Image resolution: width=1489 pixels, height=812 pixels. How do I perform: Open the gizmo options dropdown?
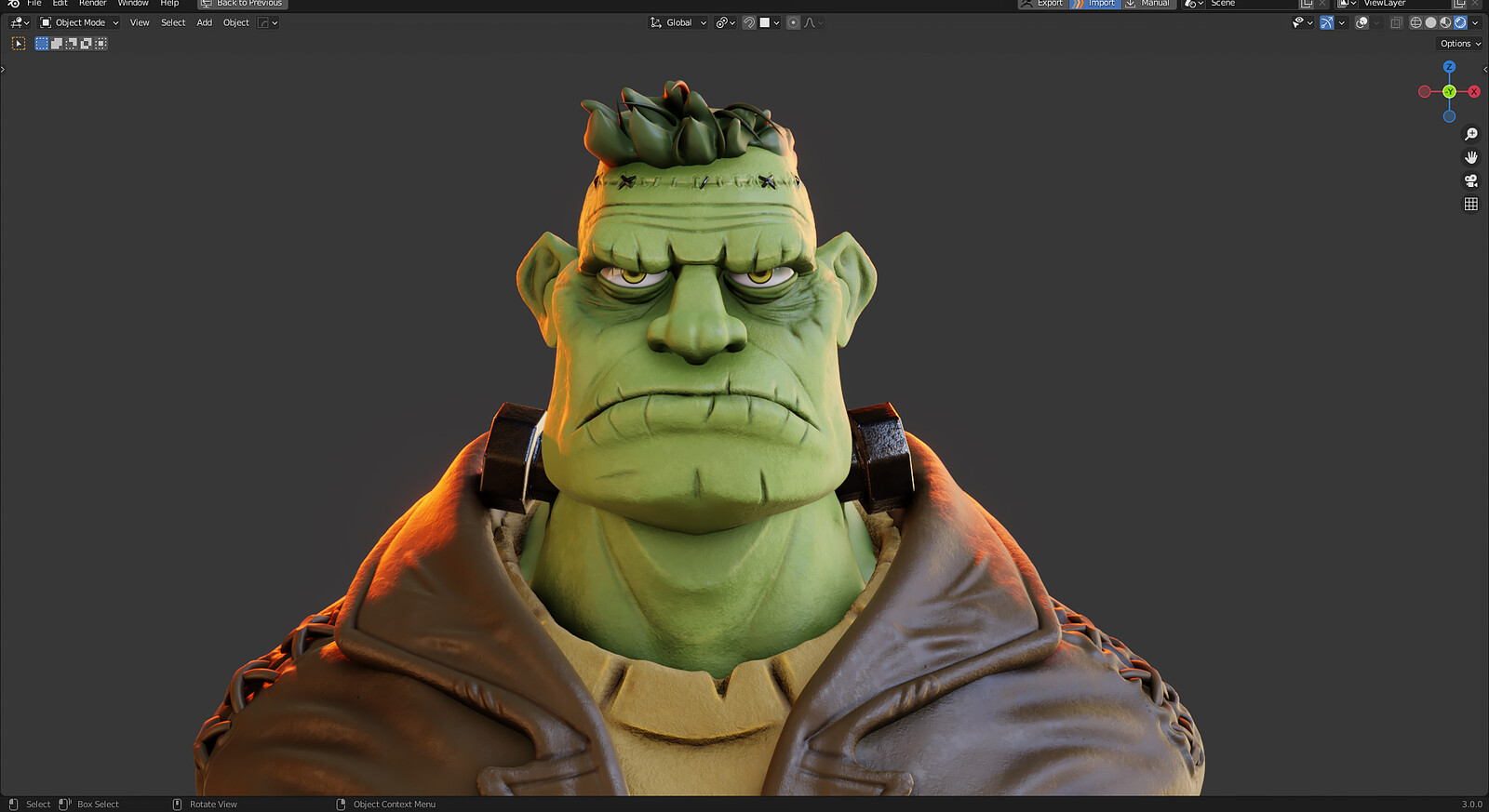click(x=1341, y=22)
